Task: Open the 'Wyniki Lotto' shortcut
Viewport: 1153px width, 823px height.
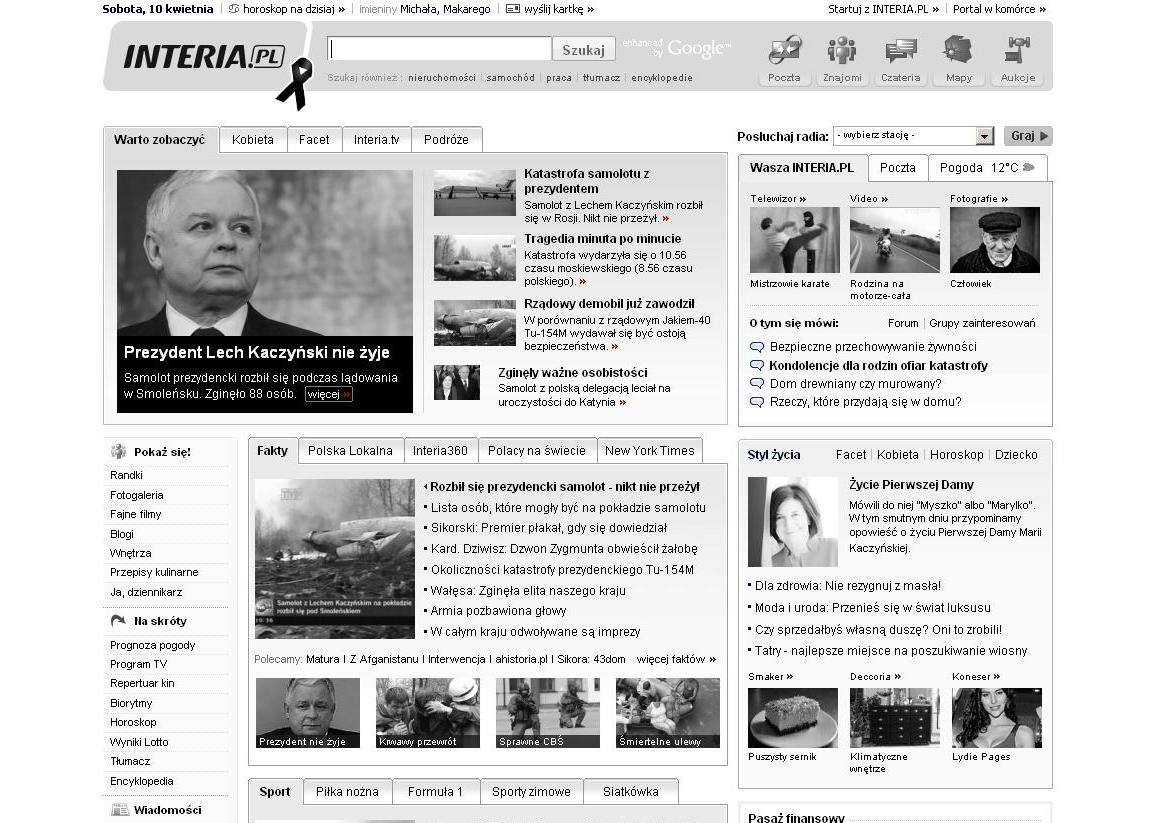Action: pyautogui.click(x=139, y=742)
